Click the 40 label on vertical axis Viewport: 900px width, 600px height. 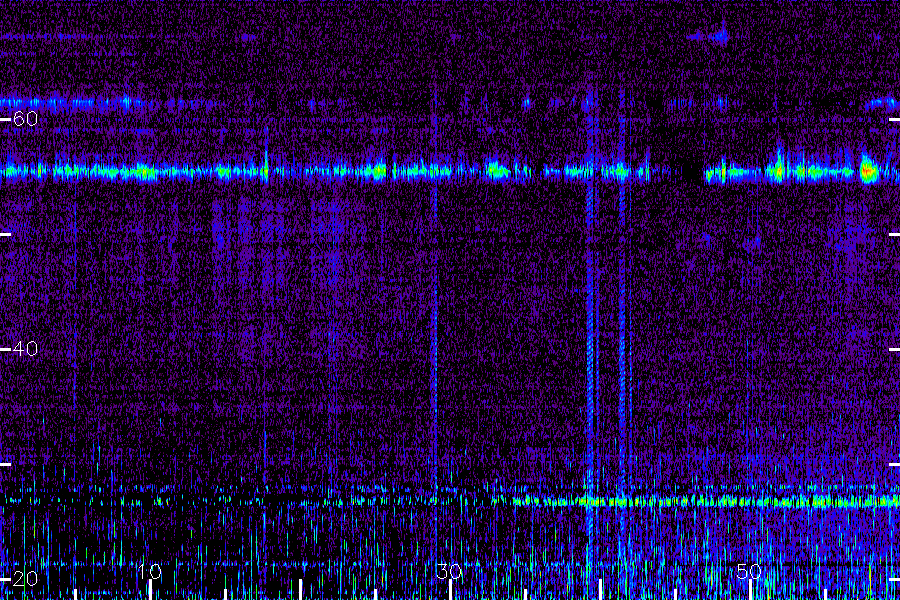[x=25, y=349]
